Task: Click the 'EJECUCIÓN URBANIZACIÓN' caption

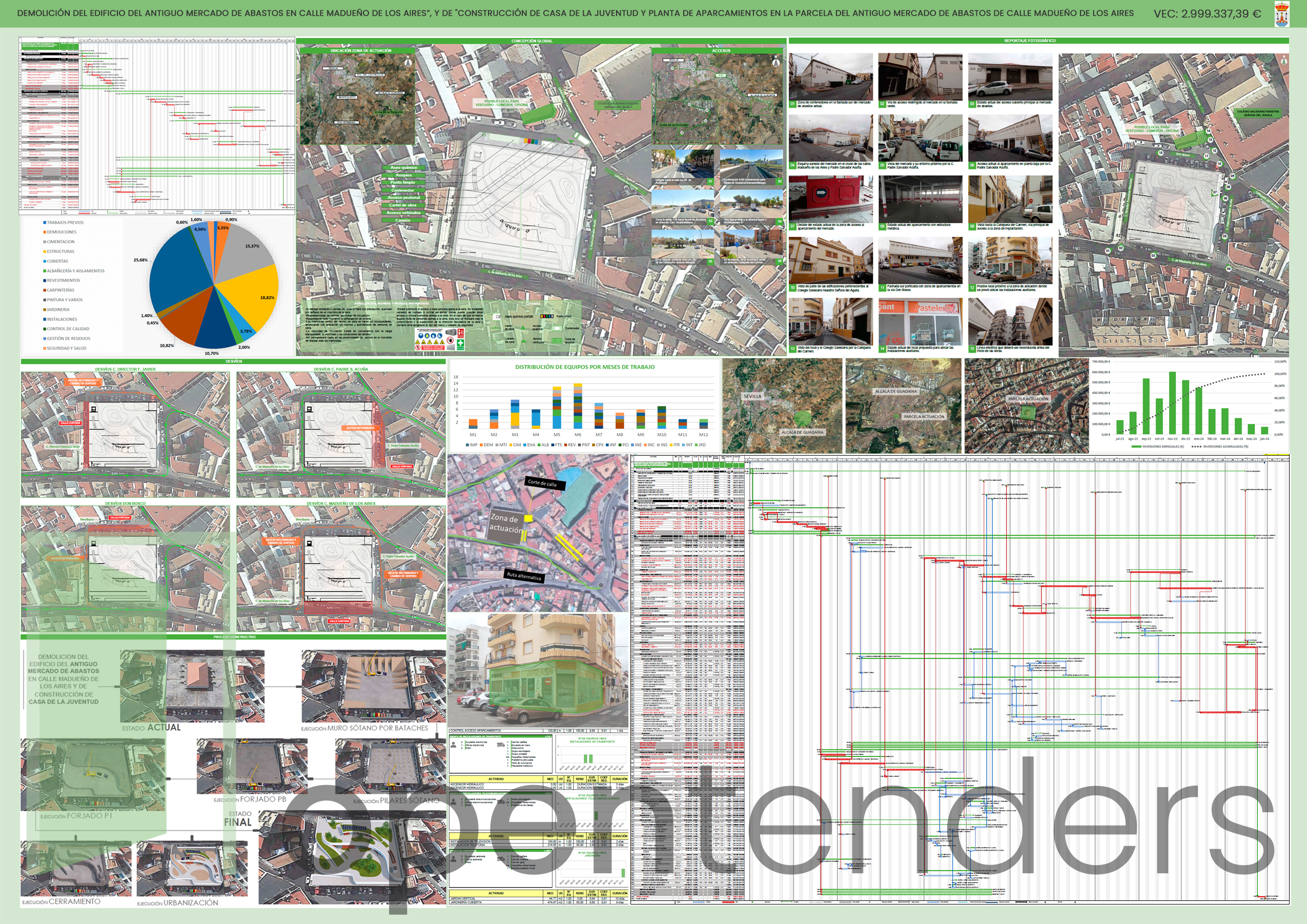Action: point(178,903)
